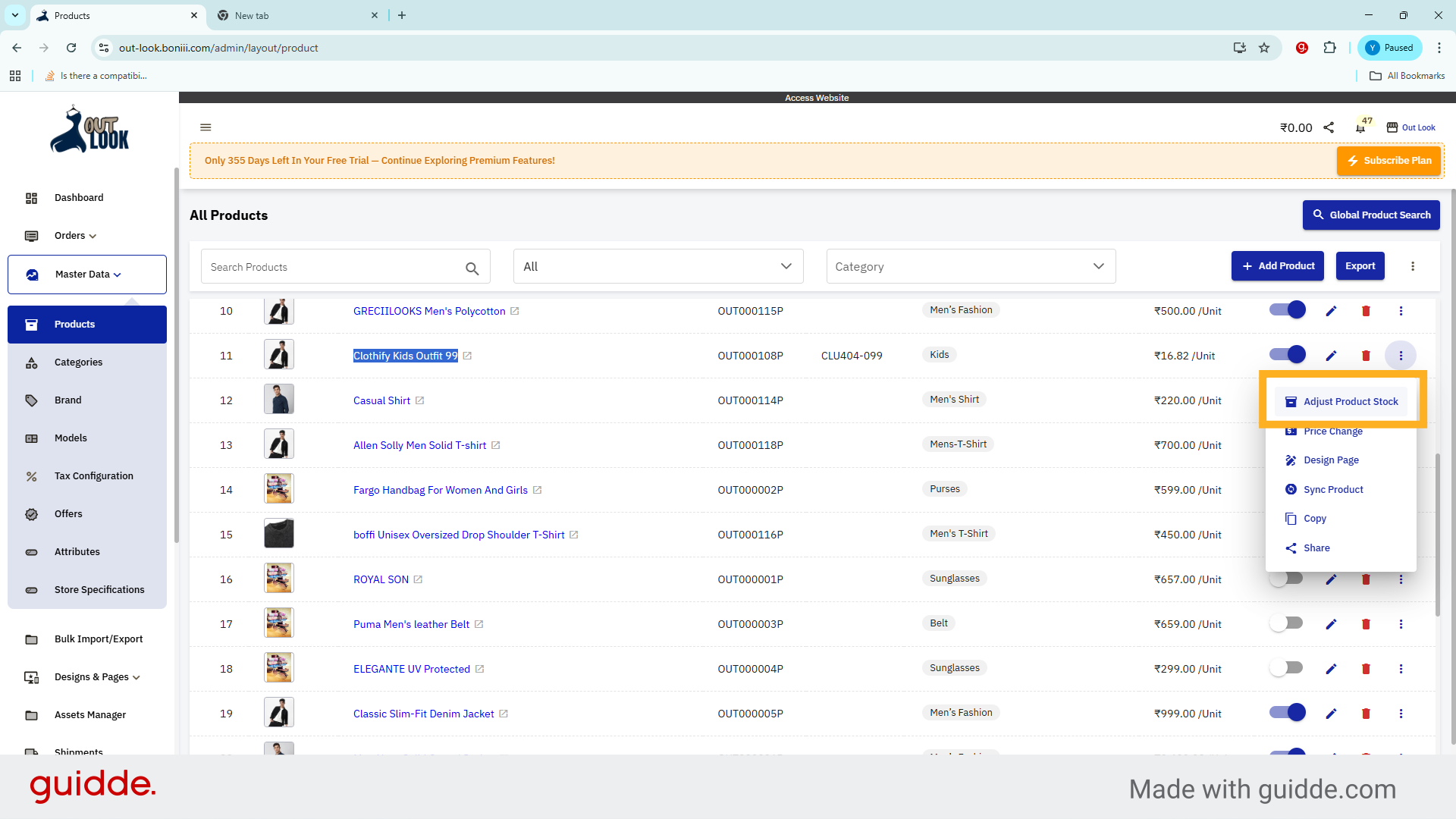Click the Out Look store icon
Image resolution: width=1456 pixels, height=819 pixels.
click(x=1392, y=127)
